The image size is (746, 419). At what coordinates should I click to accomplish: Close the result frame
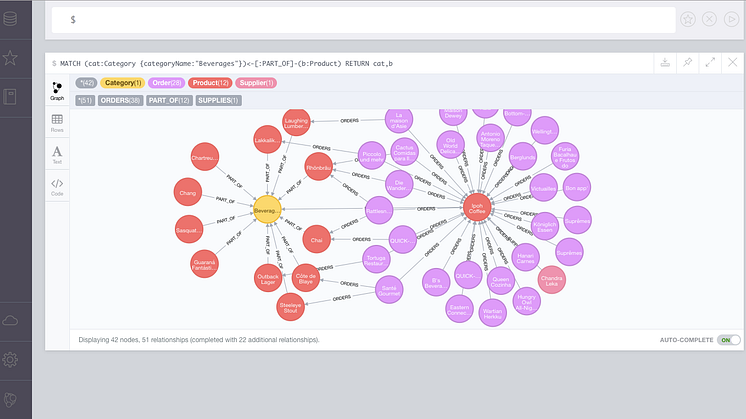733,62
